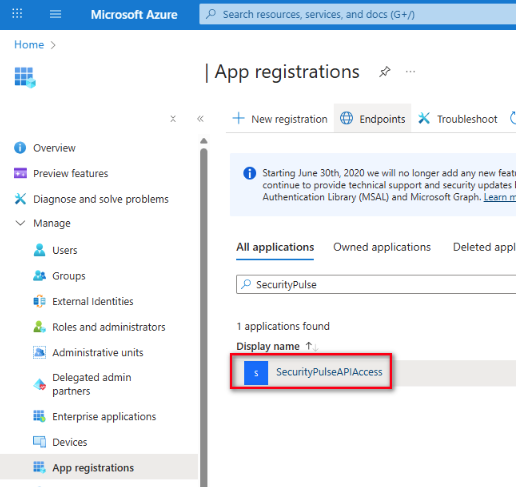Switch to the Deleted applications tab

coord(484,247)
